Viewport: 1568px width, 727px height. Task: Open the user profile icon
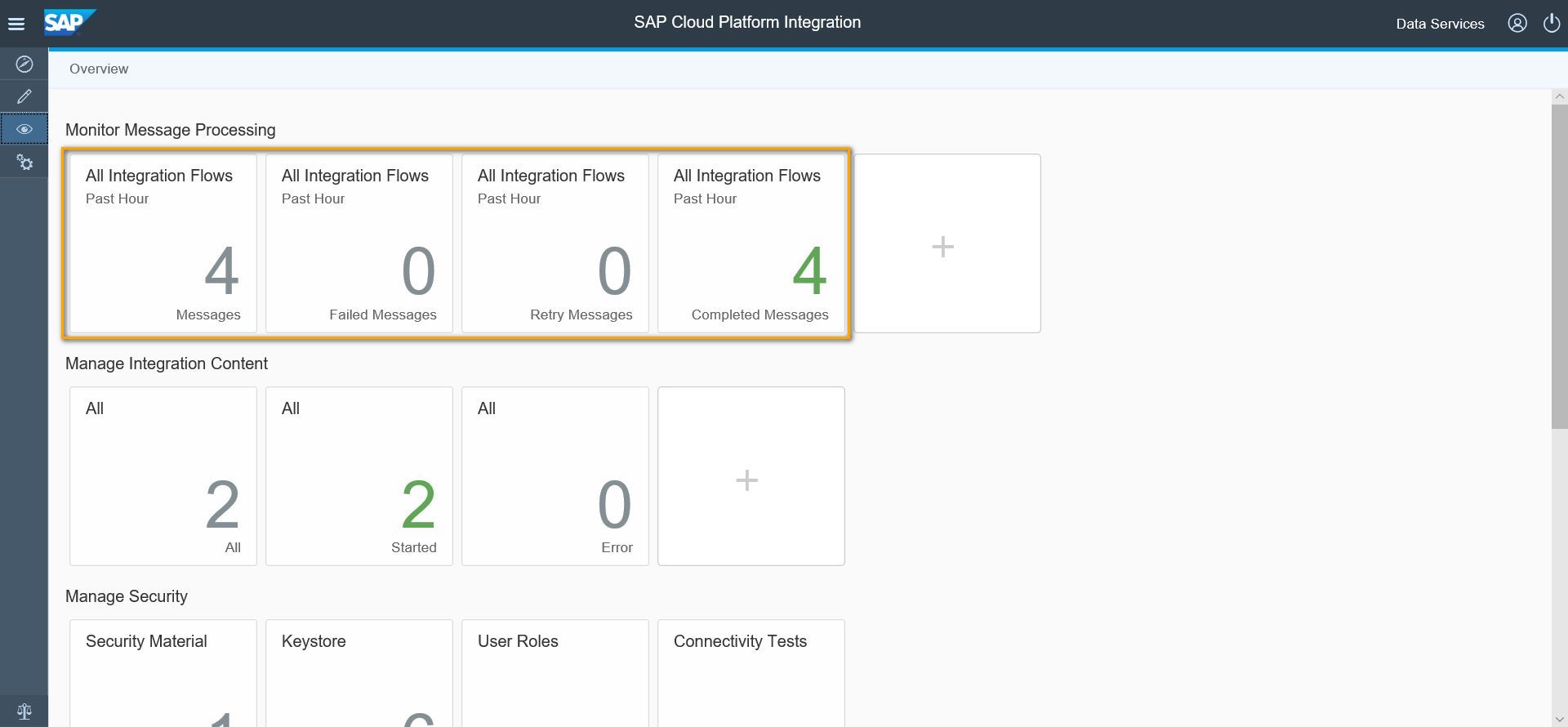pos(1517,23)
